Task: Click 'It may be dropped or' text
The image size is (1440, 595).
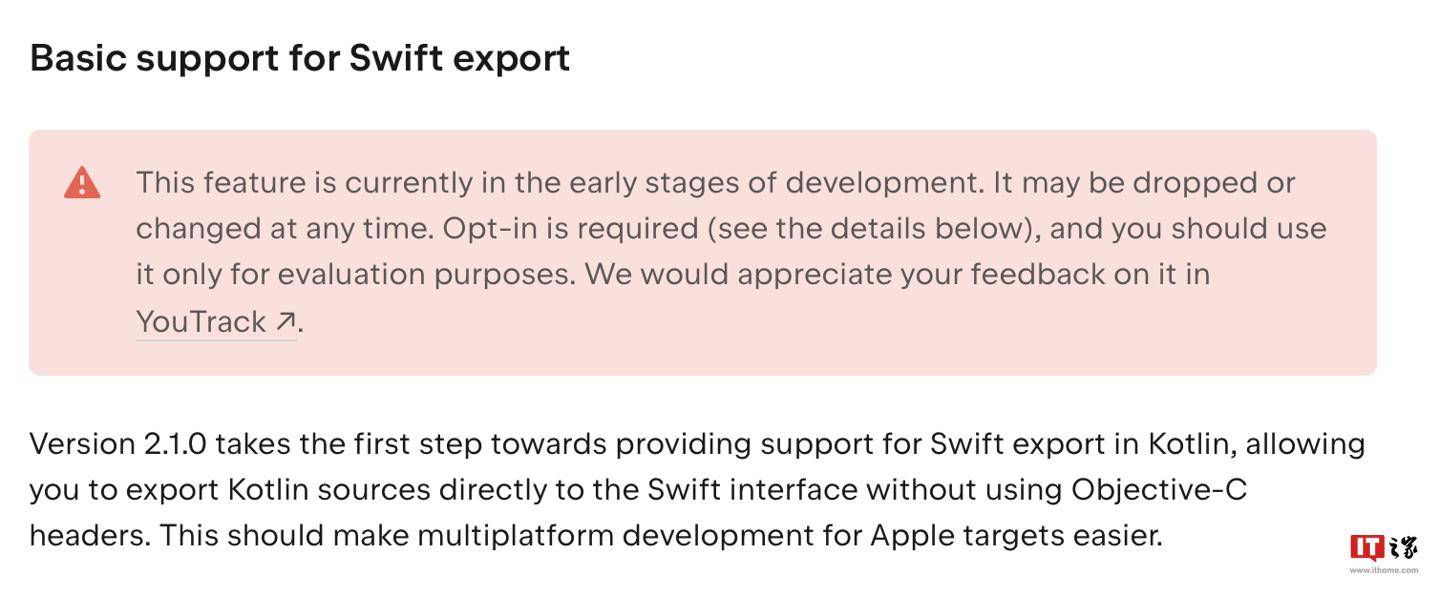Action: 1143,183
